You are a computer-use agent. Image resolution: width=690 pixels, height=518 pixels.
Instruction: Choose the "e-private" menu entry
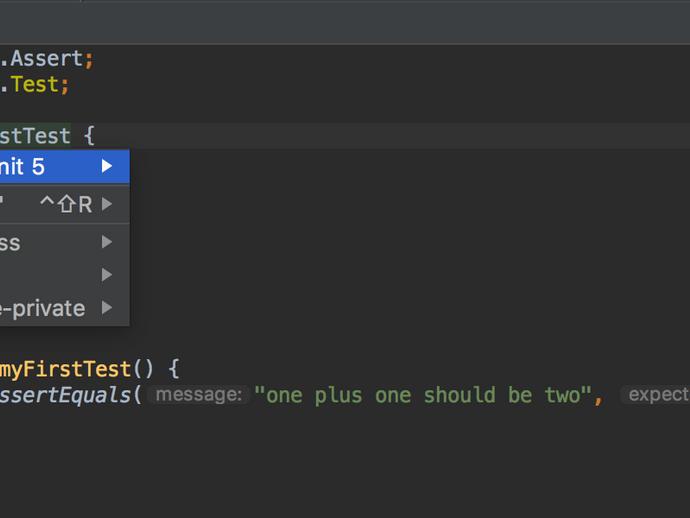tap(65, 308)
